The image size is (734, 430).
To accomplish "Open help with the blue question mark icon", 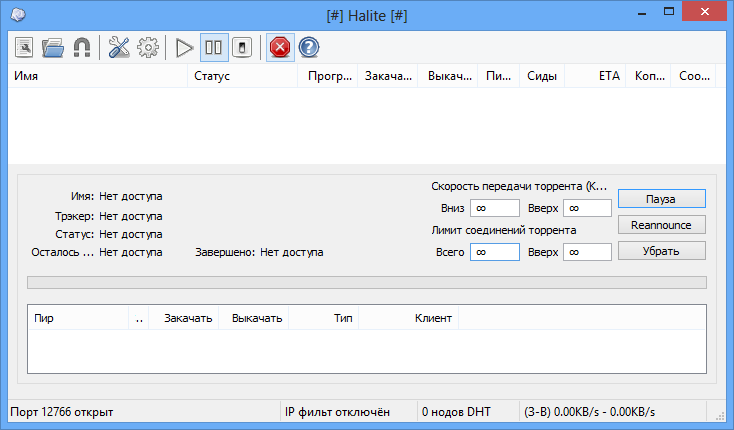I will point(309,47).
